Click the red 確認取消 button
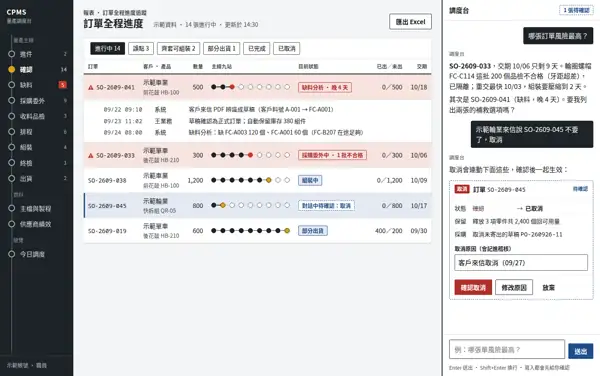Screen dimensions: 600x376 (x=473, y=287)
